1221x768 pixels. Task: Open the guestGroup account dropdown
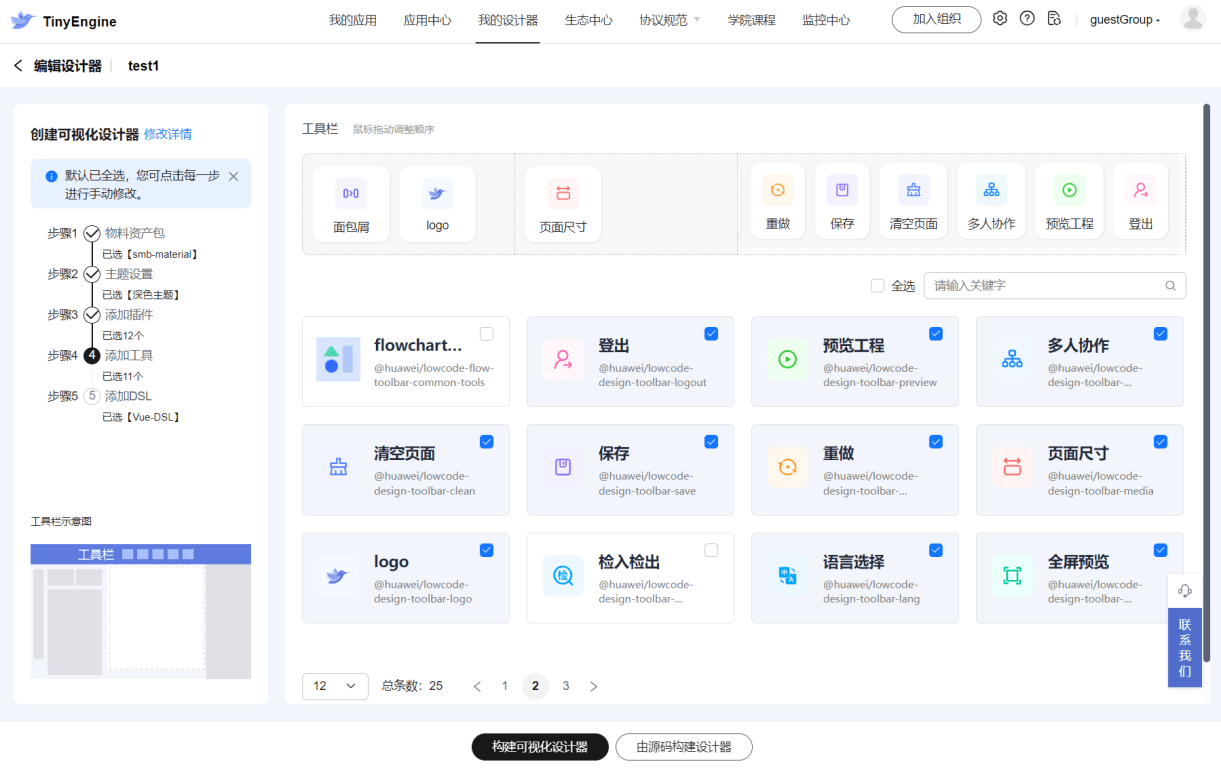(x=1125, y=20)
